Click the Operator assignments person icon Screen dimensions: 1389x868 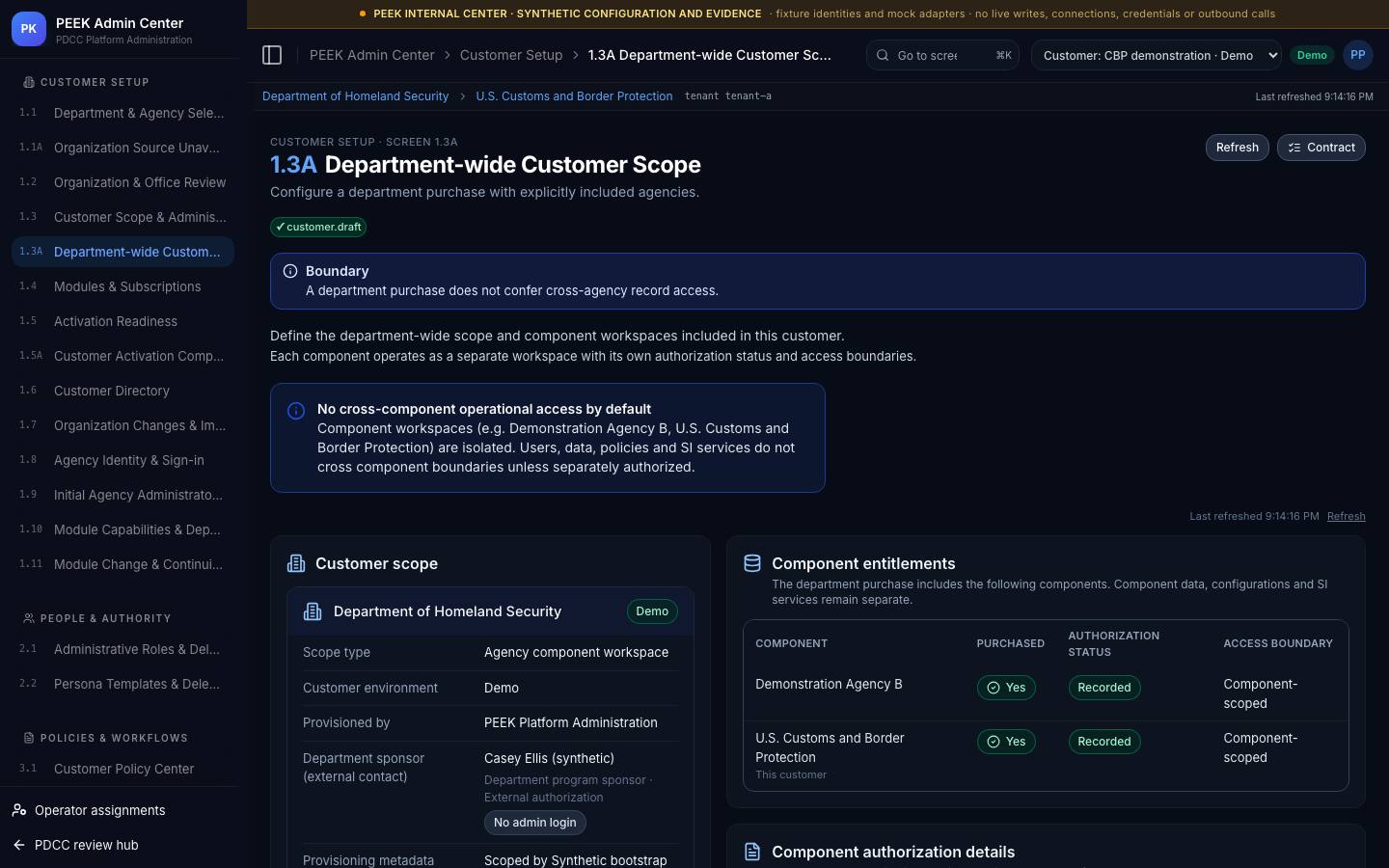click(x=19, y=810)
